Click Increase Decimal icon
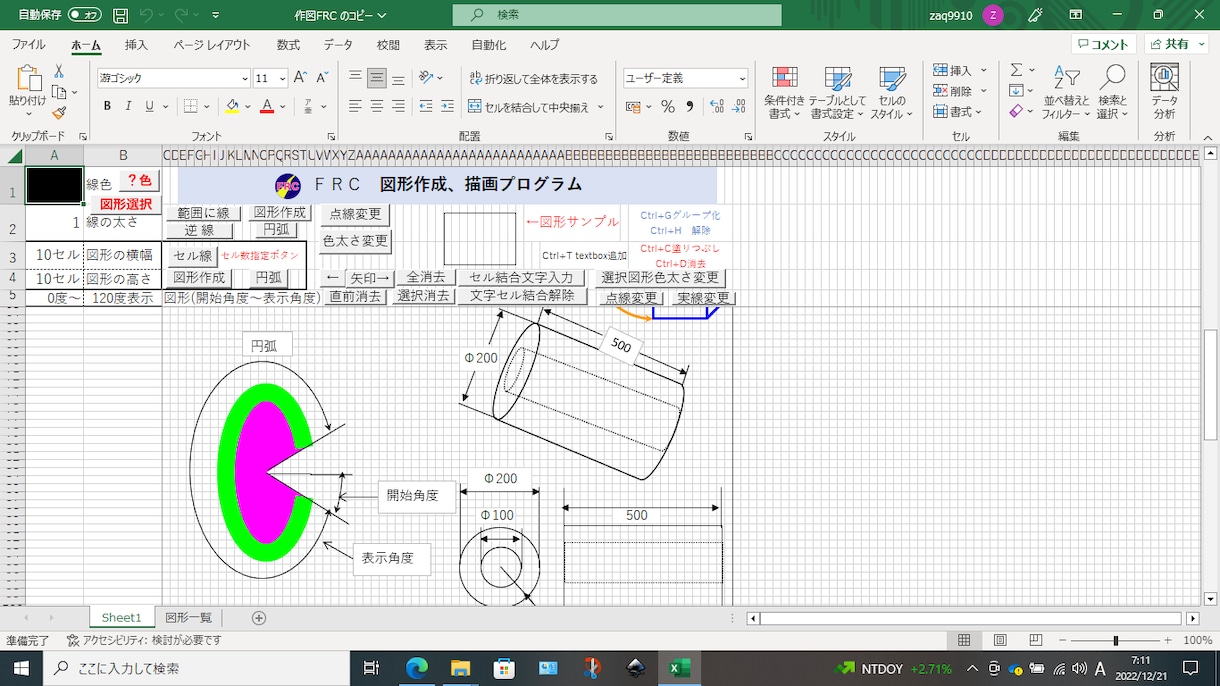 [716, 106]
